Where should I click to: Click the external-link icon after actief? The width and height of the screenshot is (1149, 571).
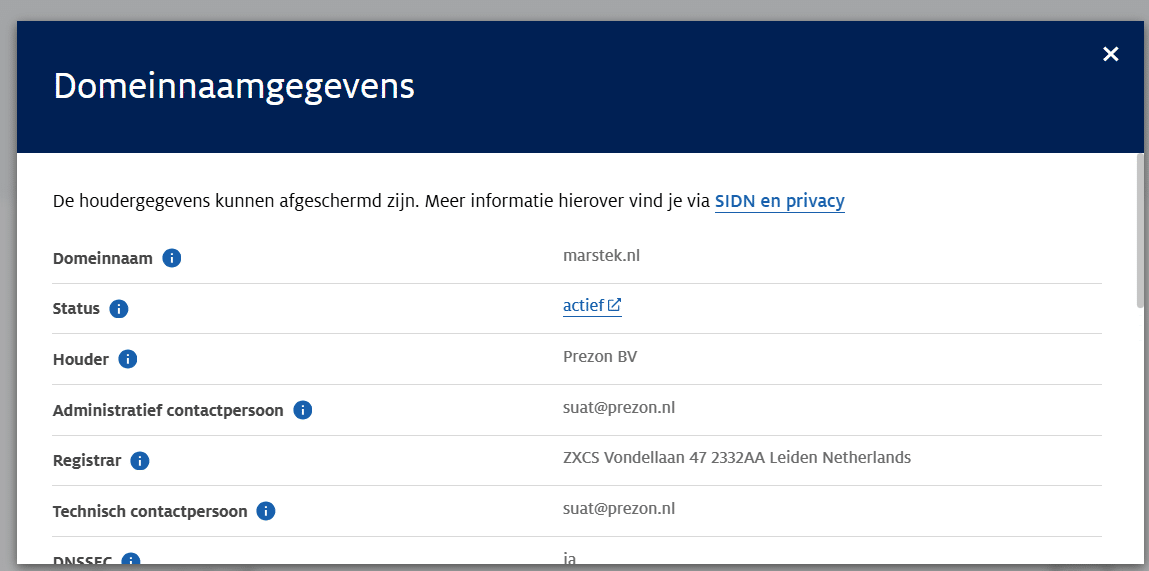pos(615,305)
